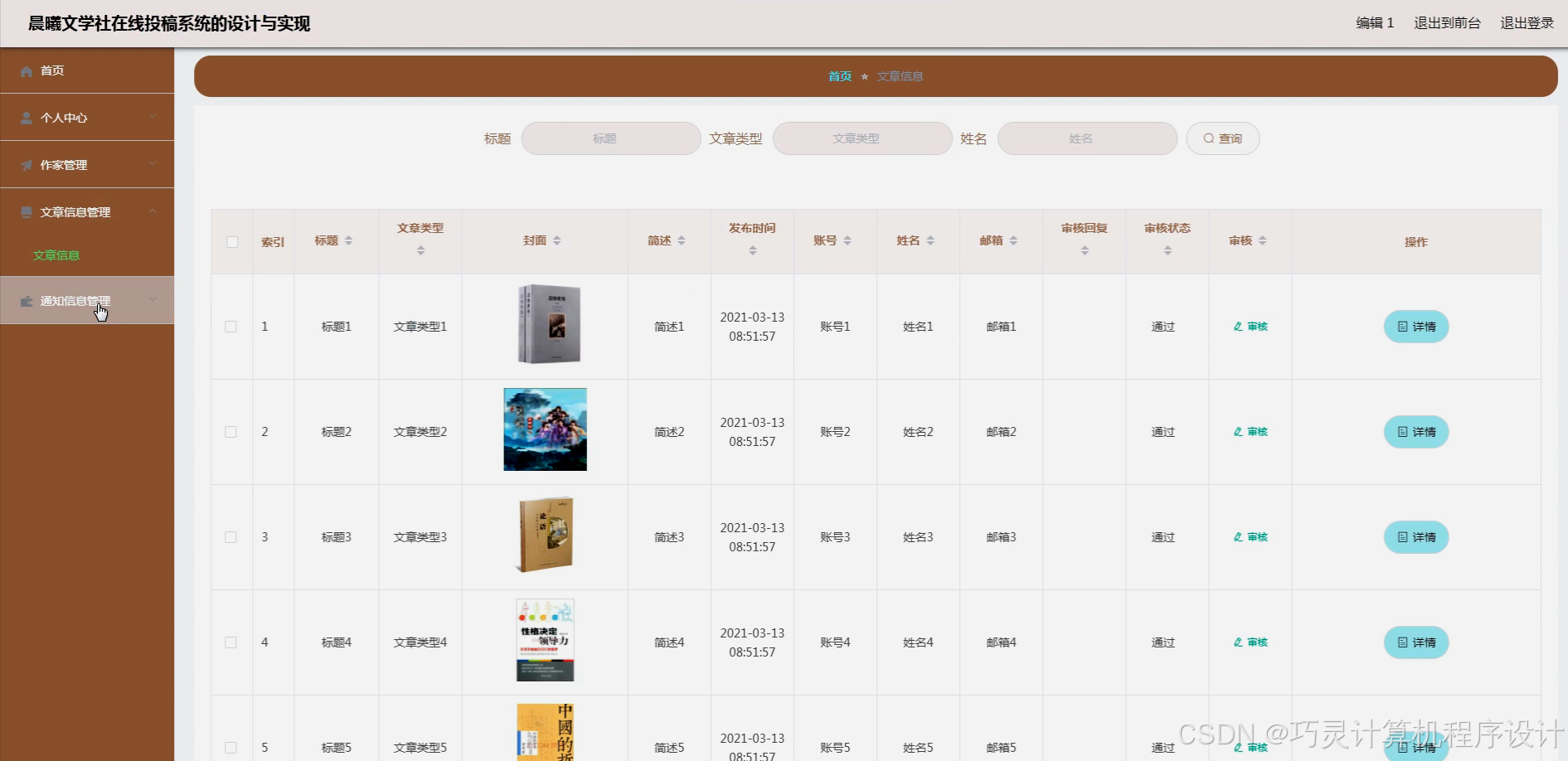Open 详情 for row 4 标题4

coord(1416,642)
